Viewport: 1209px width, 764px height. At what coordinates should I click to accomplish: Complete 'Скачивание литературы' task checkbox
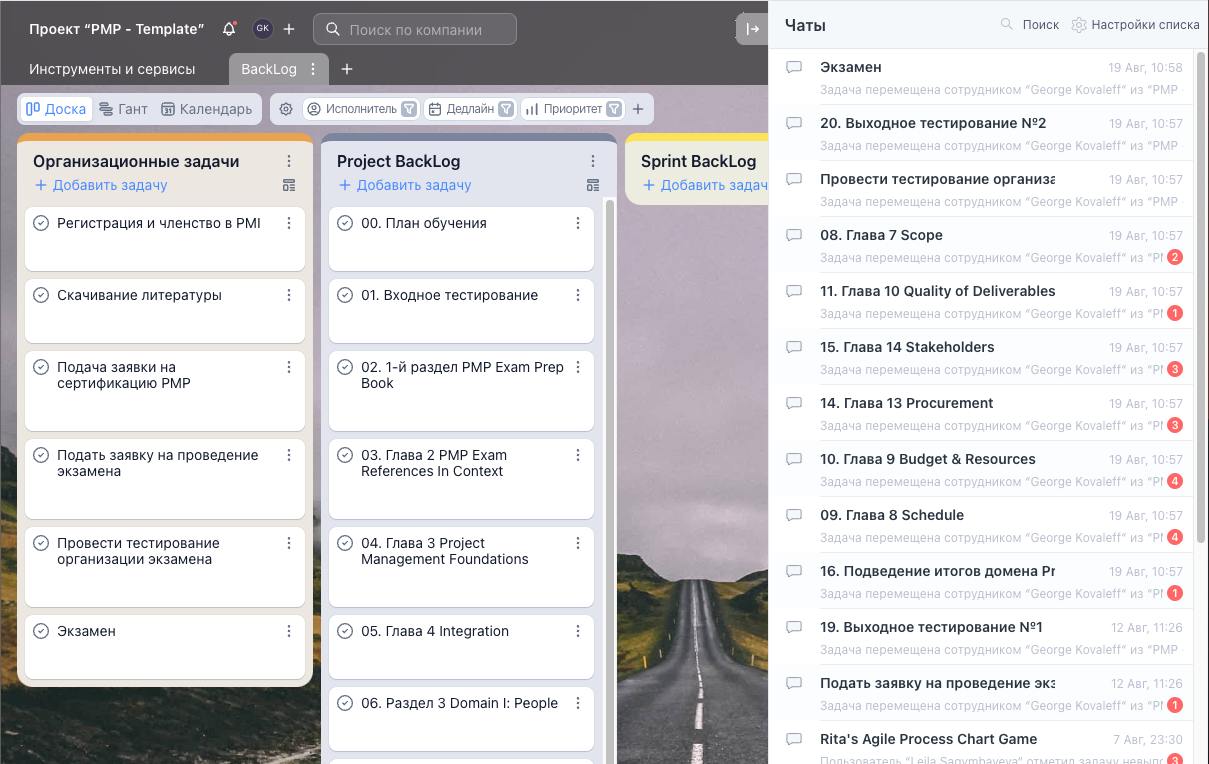[41, 295]
